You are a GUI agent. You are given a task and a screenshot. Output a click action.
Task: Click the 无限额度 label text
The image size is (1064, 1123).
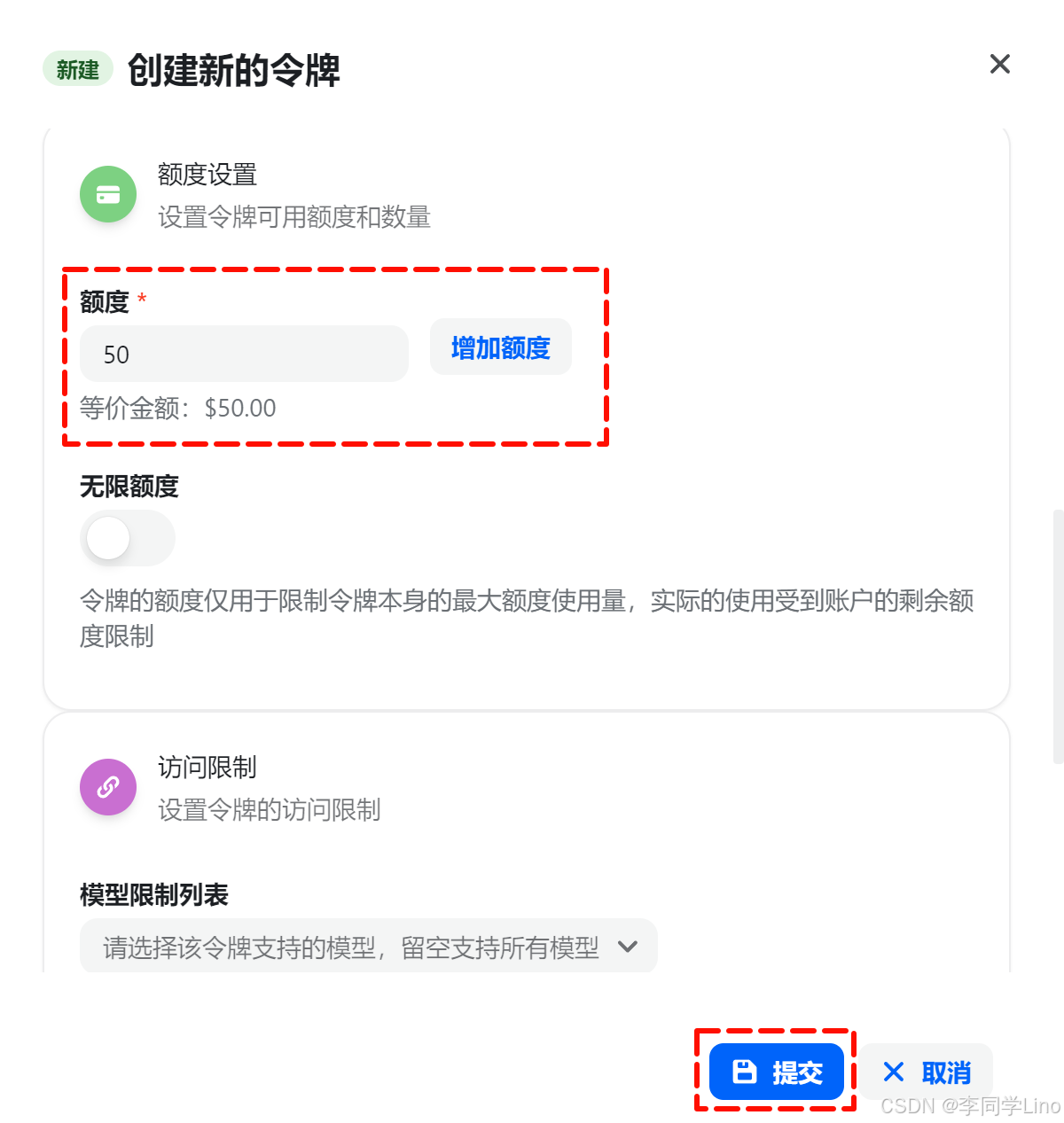coord(129,487)
